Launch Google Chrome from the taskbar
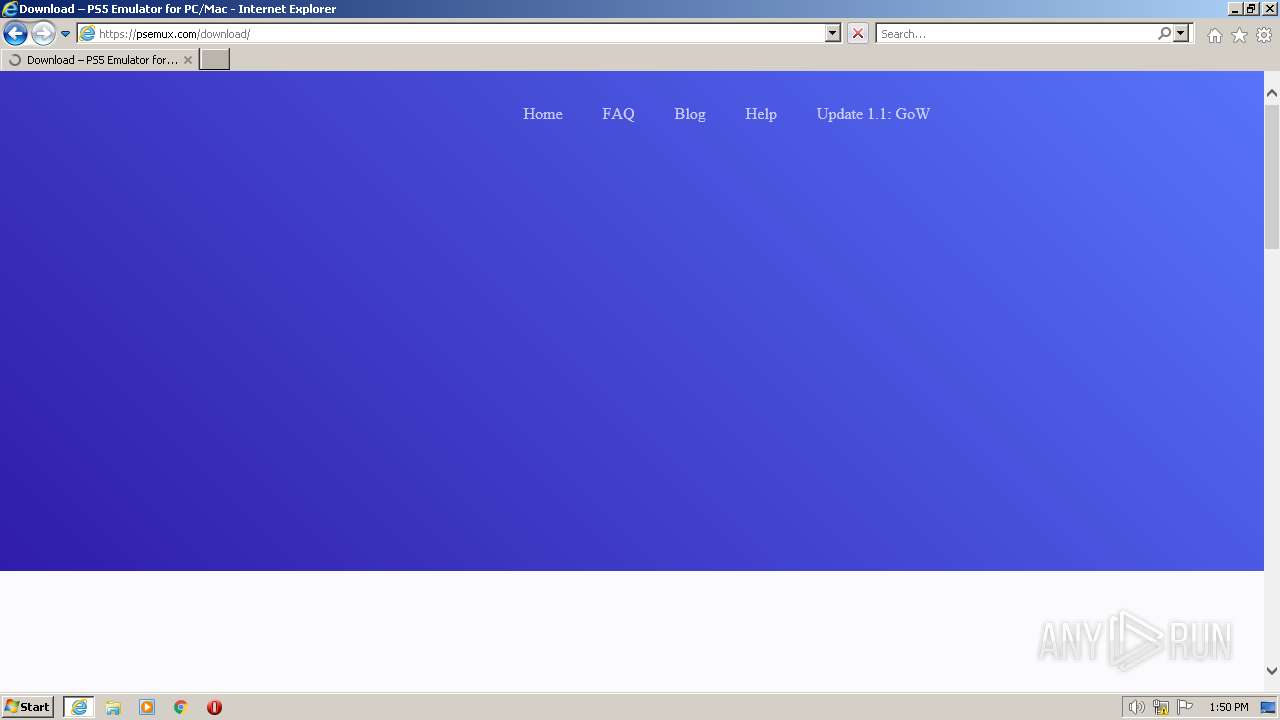This screenshot has height=720, width=1280. click(x=181, y=707)
